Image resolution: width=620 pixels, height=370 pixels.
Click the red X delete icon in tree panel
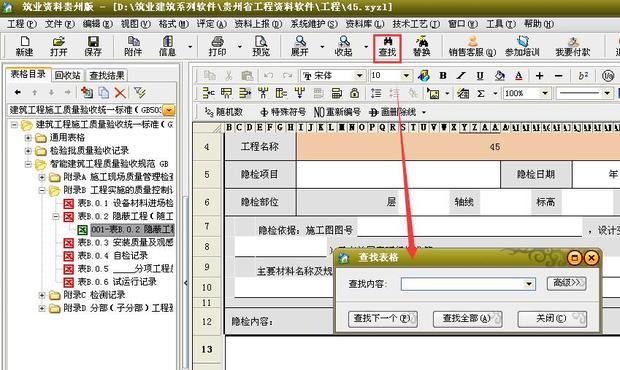point(120,92)
